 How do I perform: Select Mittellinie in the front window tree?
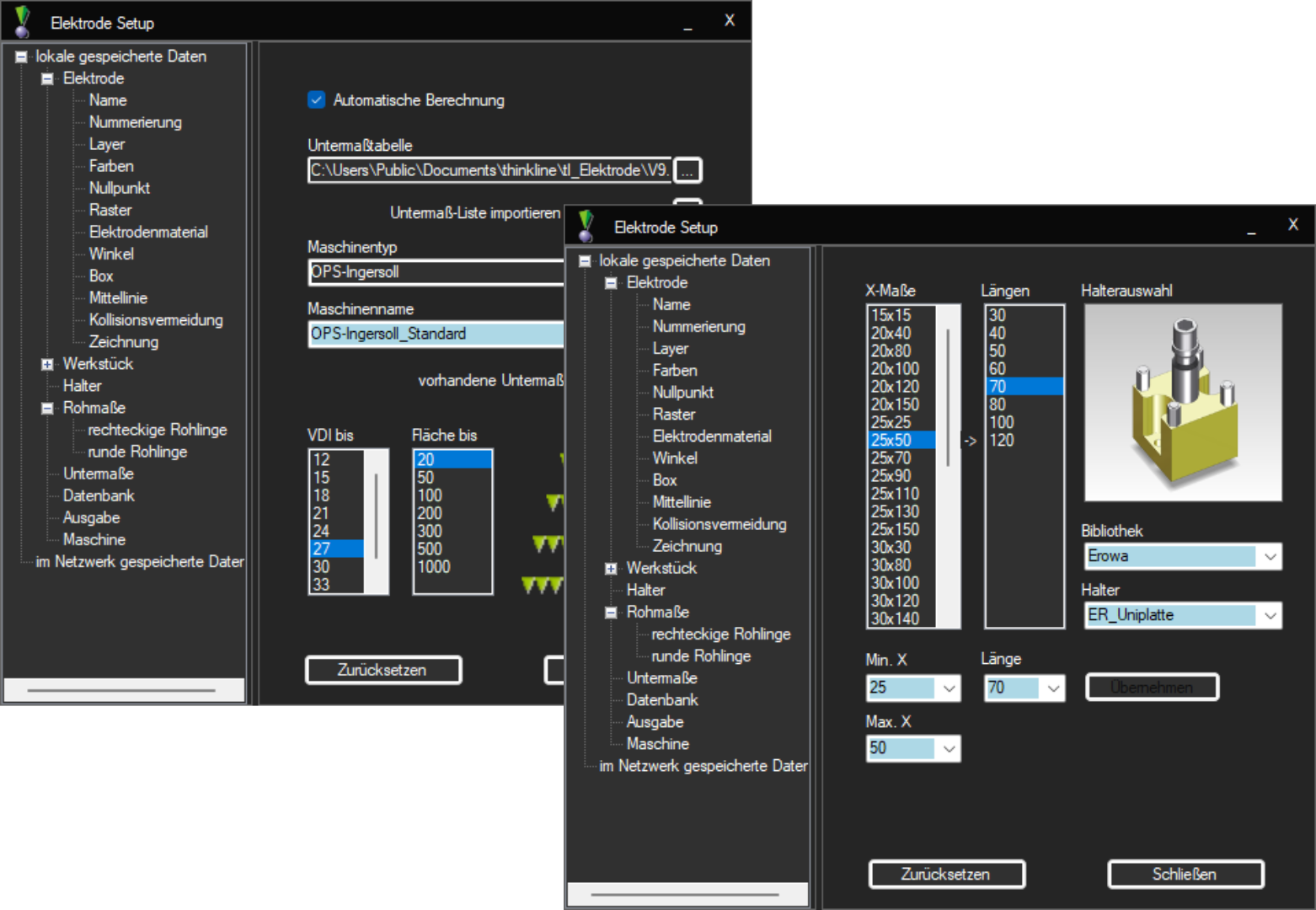(682, 502)
